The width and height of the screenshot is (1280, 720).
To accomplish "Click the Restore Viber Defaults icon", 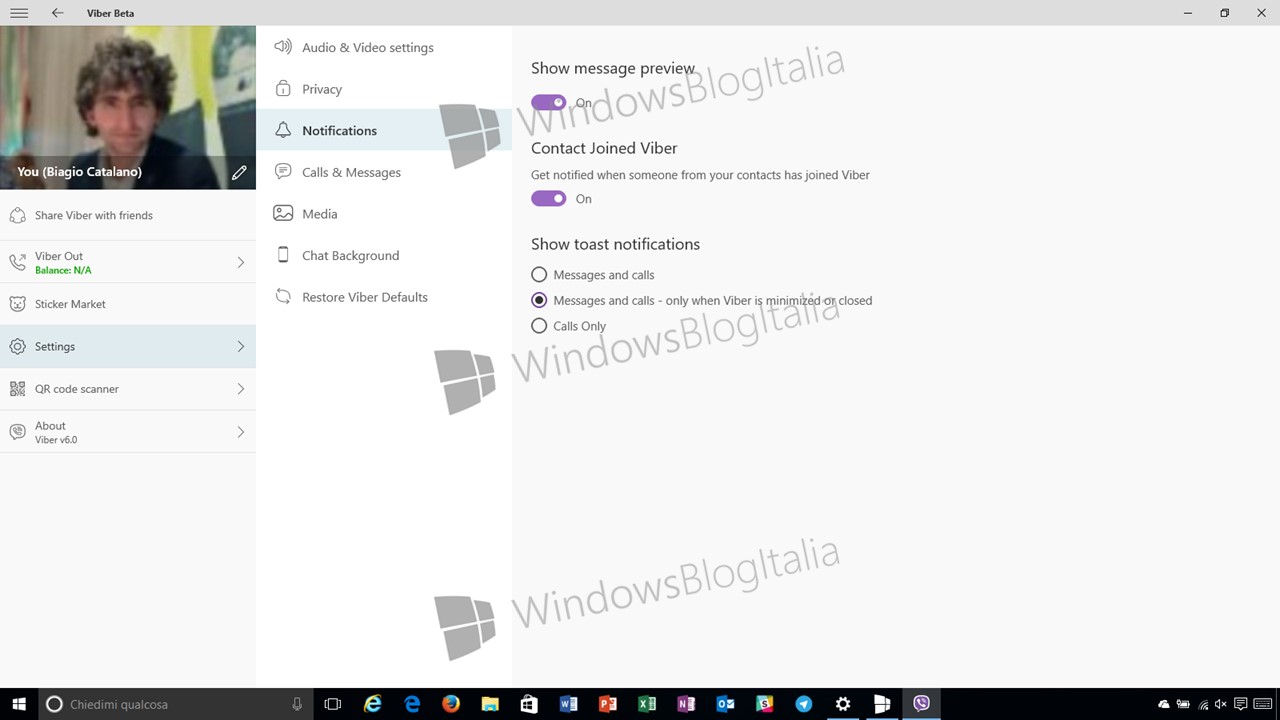I will pos(283,297).
